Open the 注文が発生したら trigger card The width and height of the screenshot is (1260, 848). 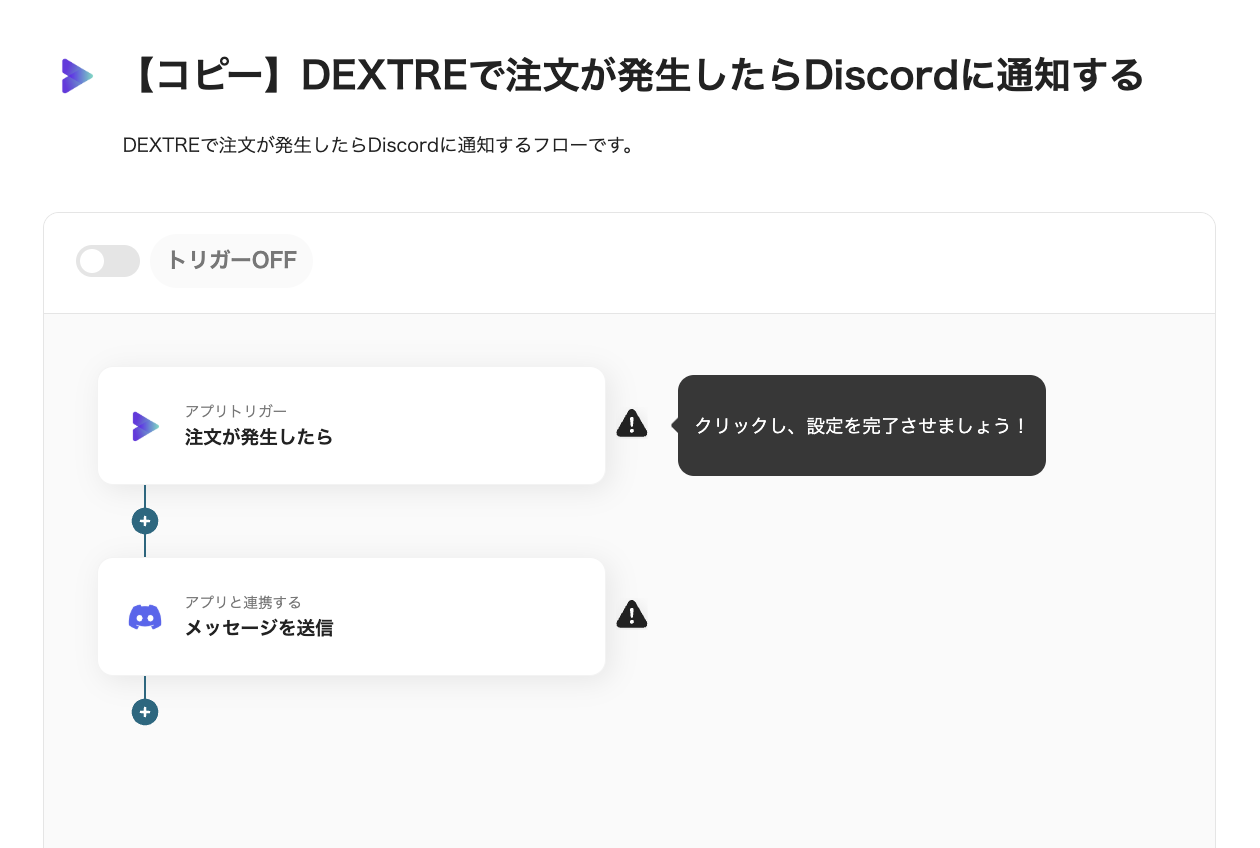(351, 426)
